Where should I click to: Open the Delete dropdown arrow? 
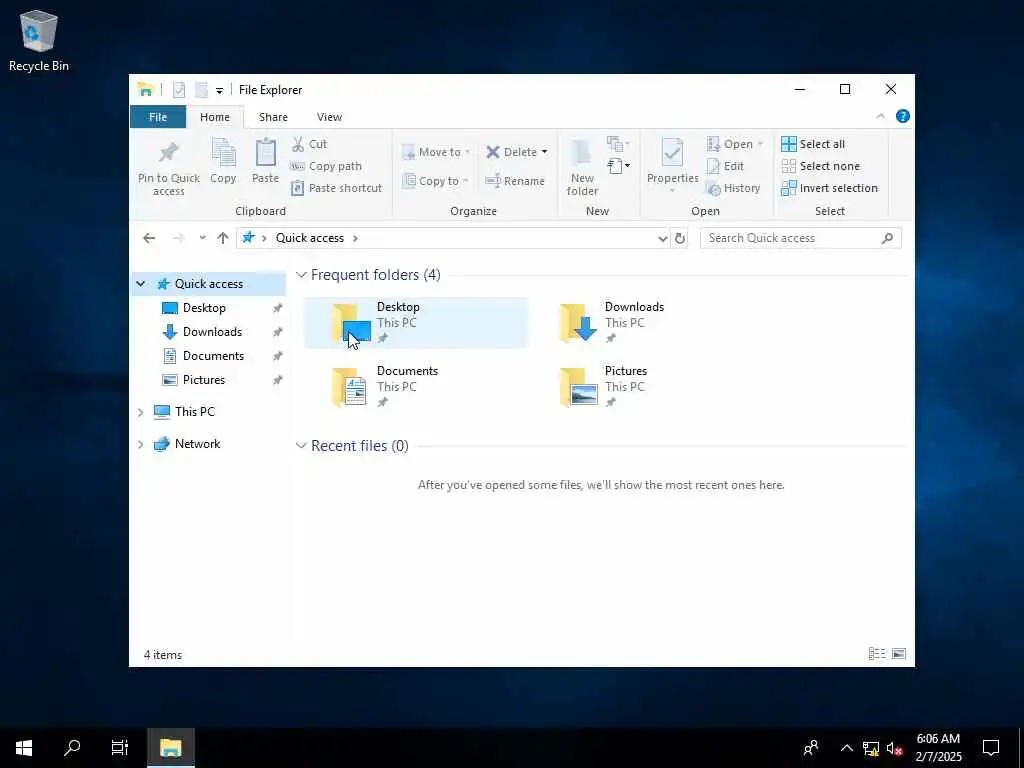click(544, 152)
